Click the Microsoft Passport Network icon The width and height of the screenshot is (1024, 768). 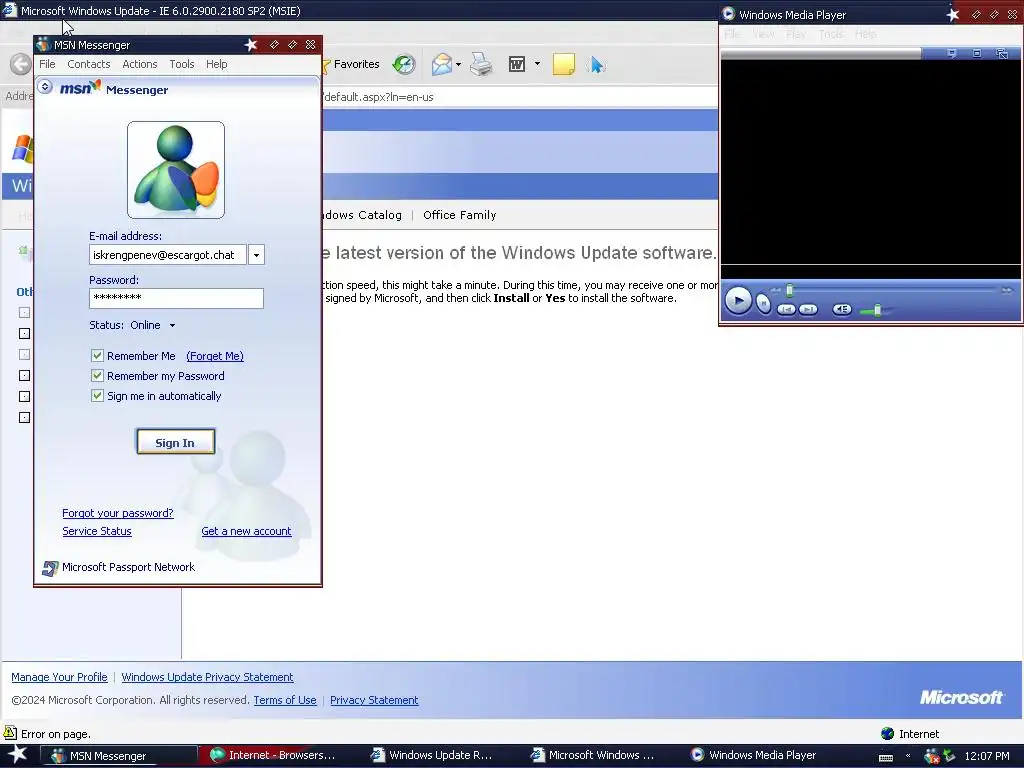coord(50,568)
